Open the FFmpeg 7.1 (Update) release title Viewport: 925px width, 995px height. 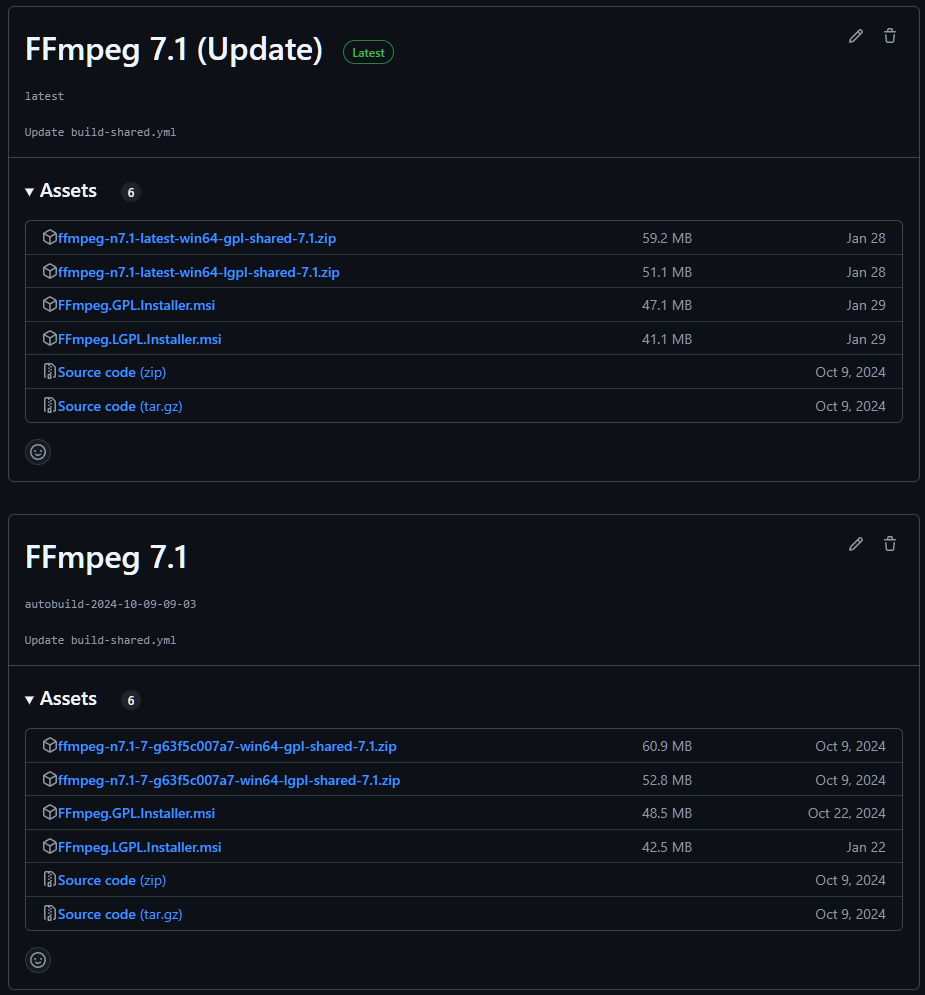point(174,50)
